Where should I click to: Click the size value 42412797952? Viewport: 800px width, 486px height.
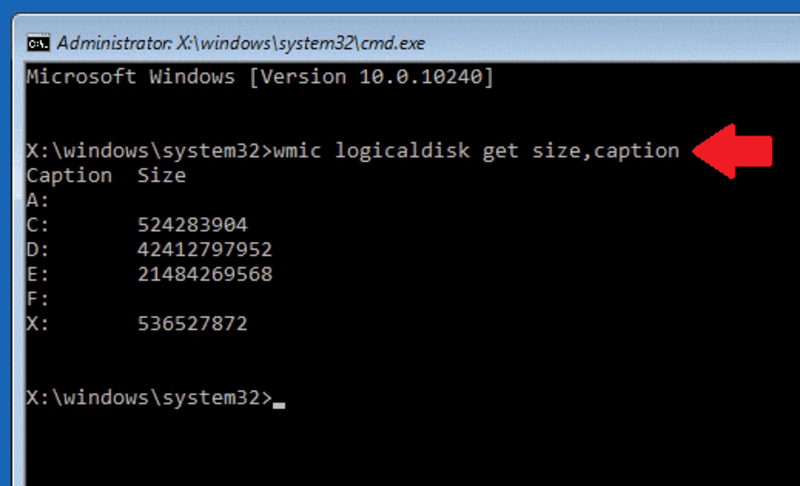tap(205, 250)
